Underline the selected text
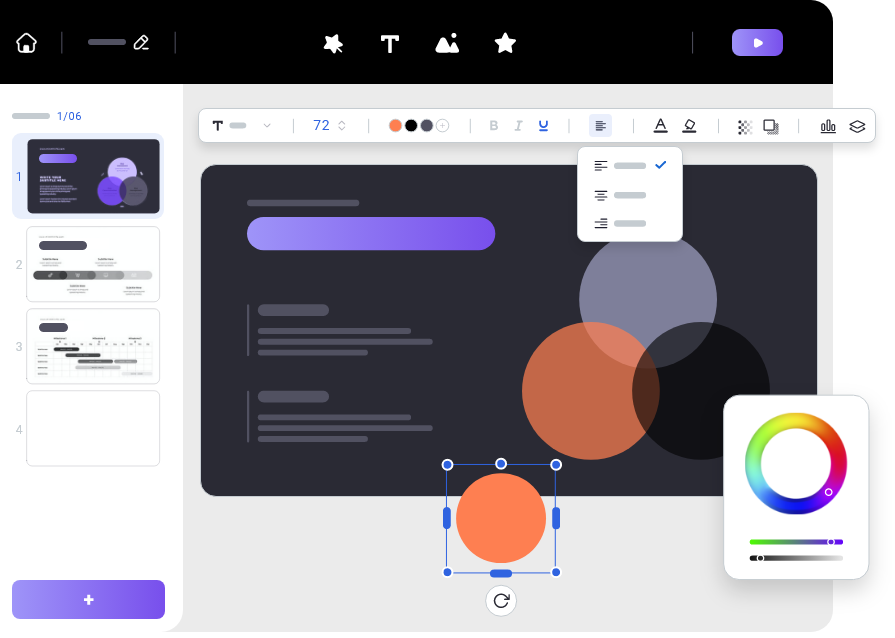This screenshot has height=638, width=895. coord(543,125)
